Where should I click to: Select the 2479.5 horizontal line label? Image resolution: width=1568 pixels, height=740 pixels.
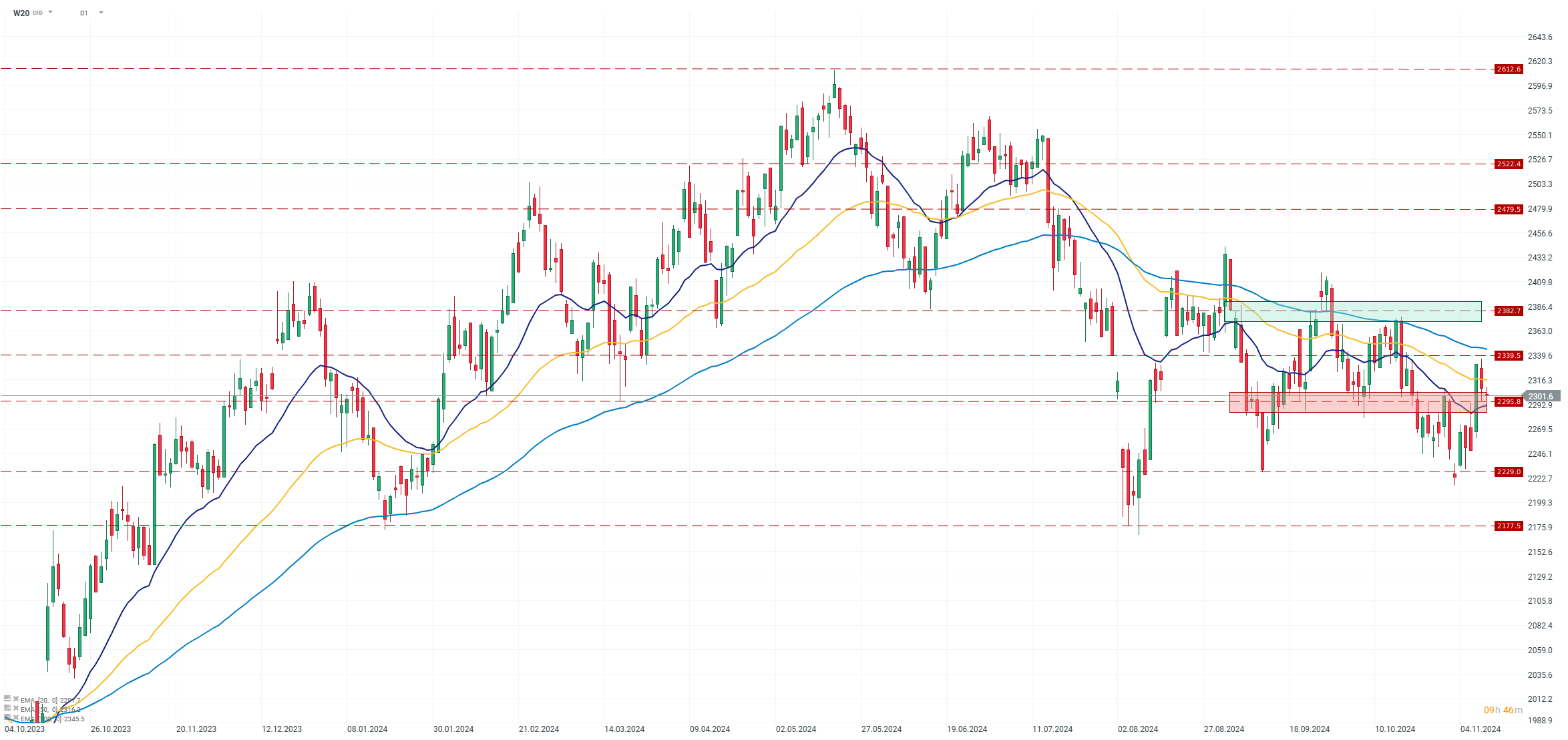[1509, 209]
